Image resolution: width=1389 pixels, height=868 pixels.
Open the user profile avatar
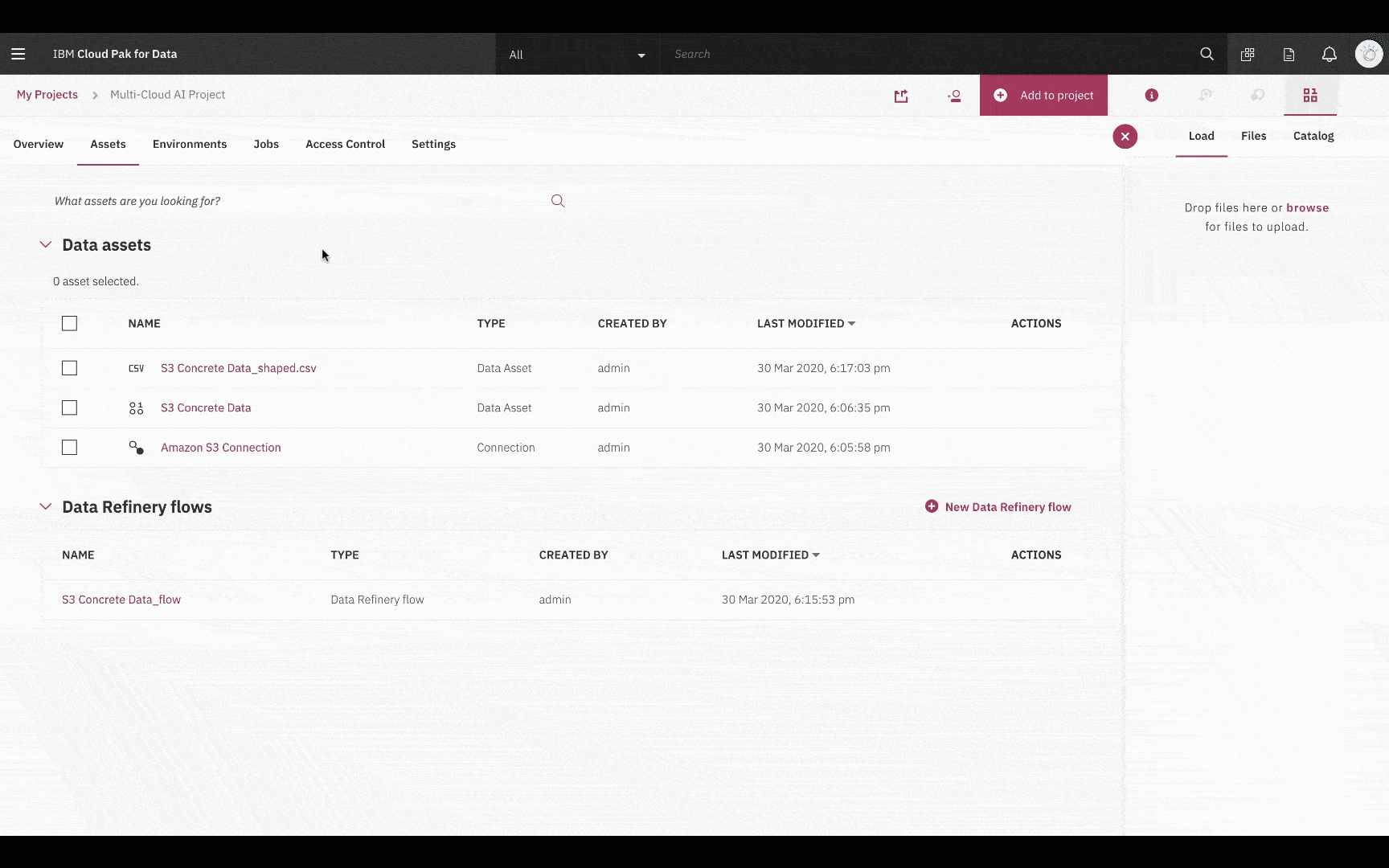[x=1369, y=54]
